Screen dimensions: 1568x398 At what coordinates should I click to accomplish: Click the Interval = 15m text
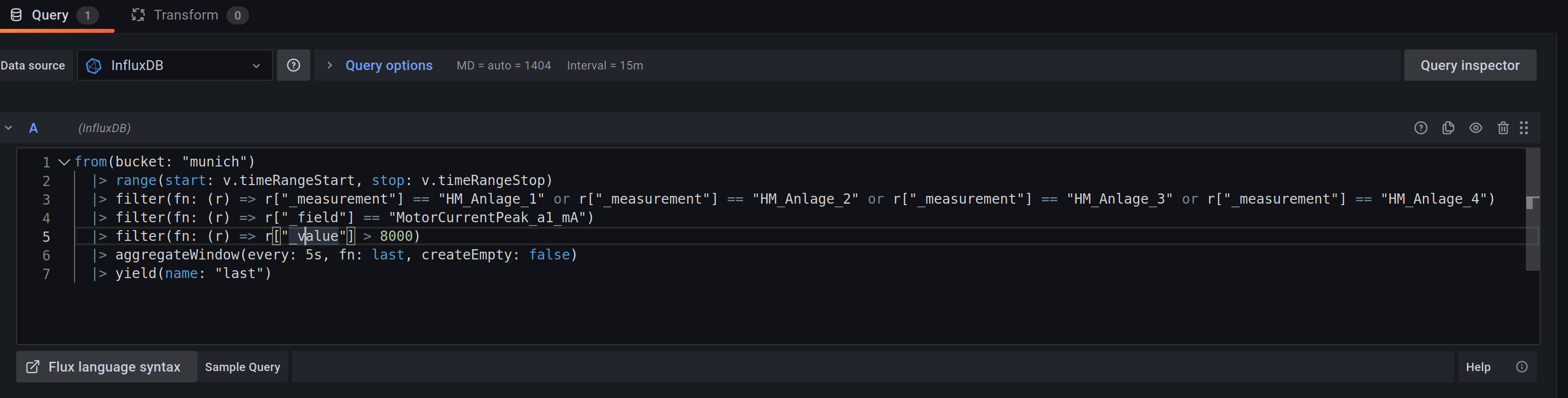(604, 65)
